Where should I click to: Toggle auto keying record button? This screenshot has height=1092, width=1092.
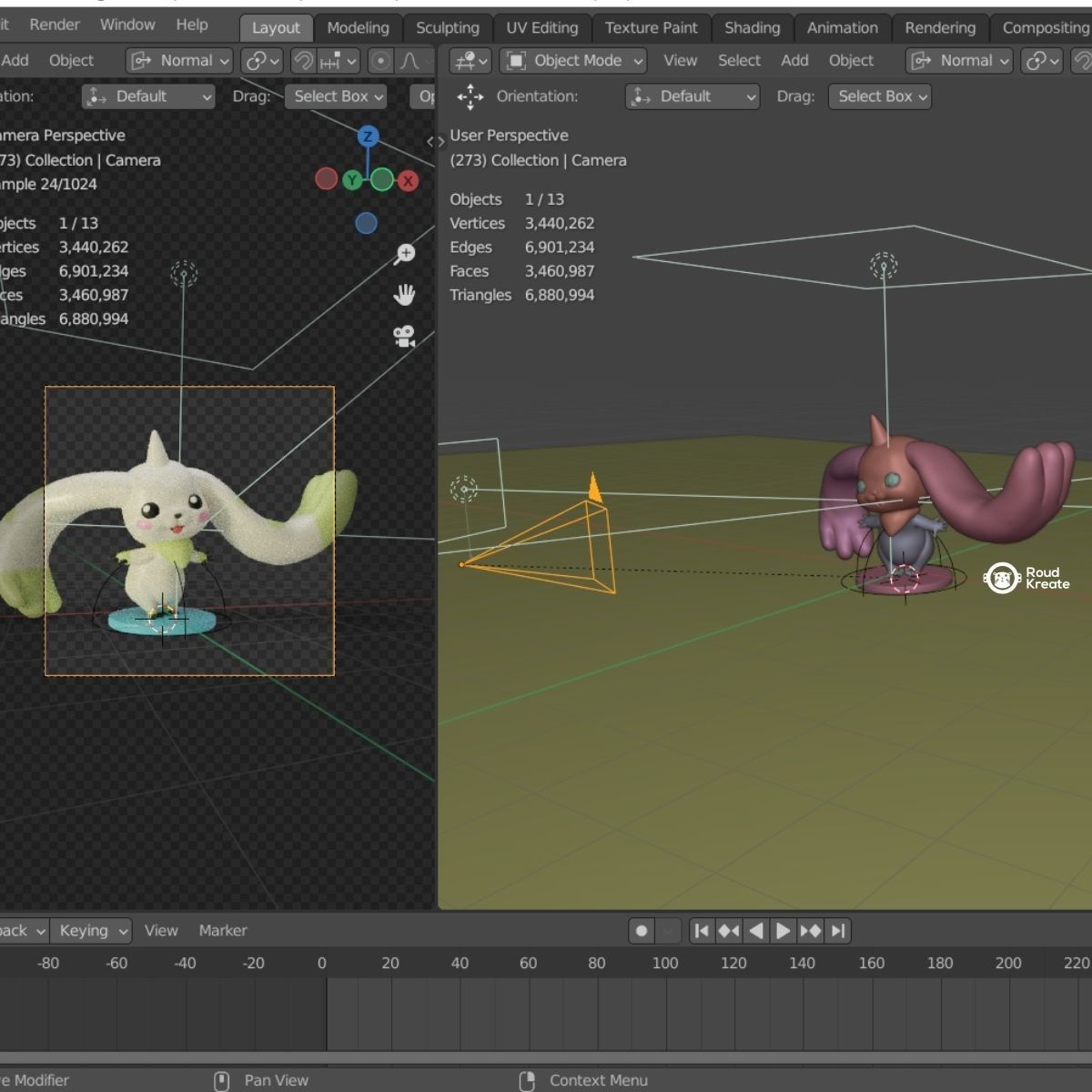[x=642, y=931]
